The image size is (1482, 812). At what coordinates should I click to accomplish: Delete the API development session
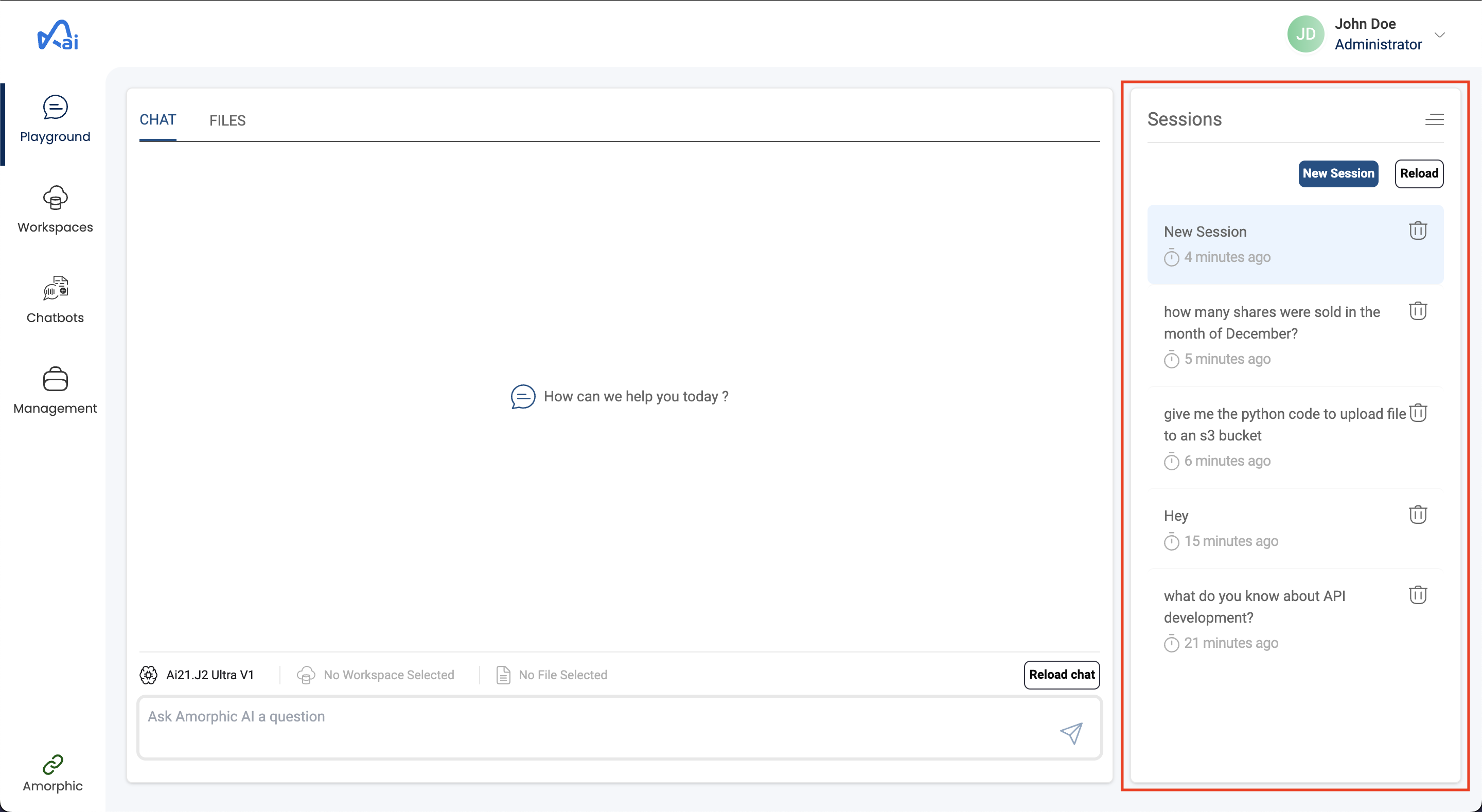pos(1418,594)
